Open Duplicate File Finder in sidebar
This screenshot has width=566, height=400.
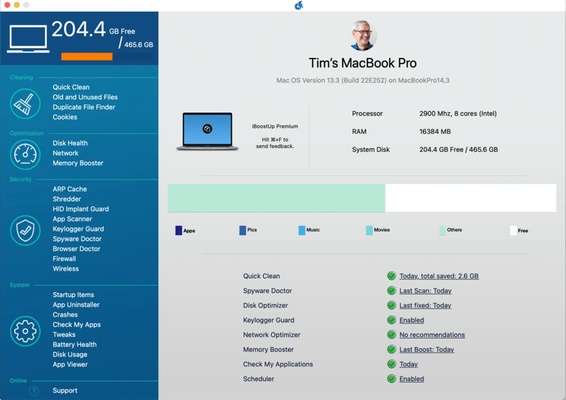click(x=84, y=107)
